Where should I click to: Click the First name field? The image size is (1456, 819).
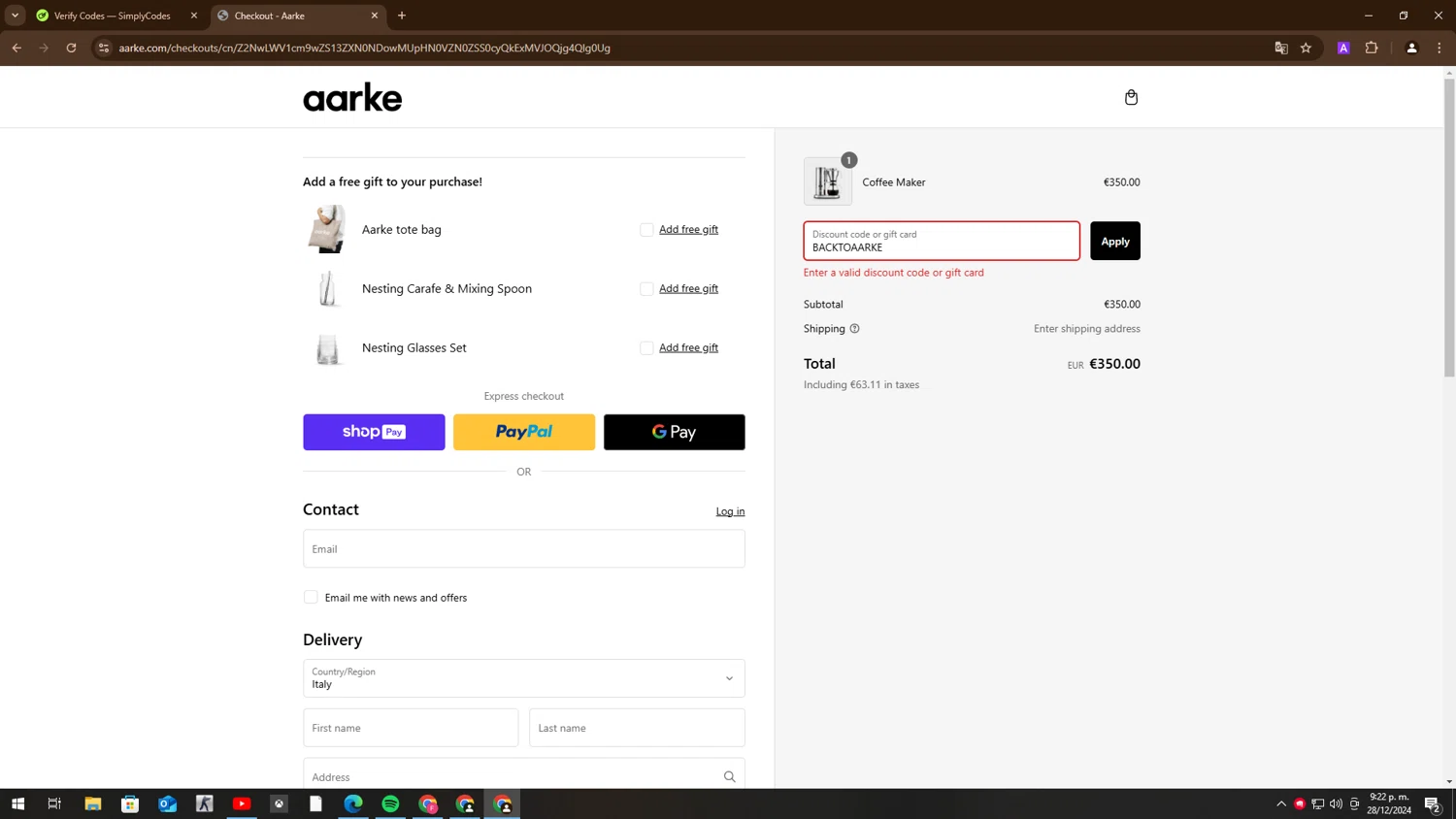click(x=411, y=728)
